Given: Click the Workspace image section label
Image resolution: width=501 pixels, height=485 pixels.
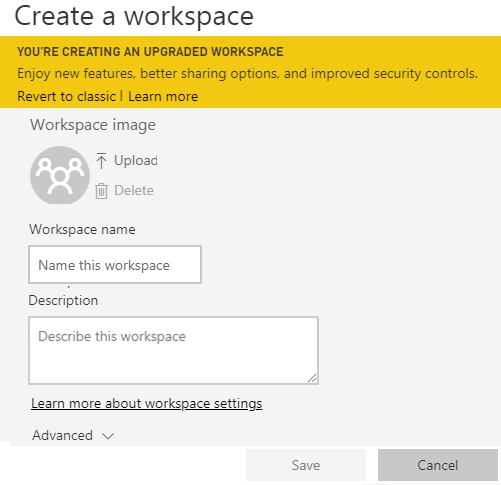Looking at the screenshot, I should click(93, 125).
